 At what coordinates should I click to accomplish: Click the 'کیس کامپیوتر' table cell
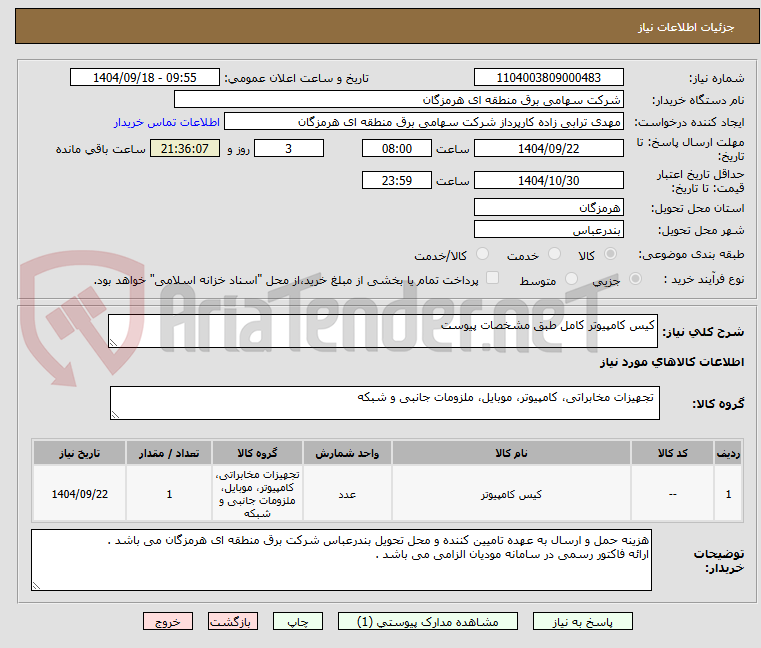[511, 494]
